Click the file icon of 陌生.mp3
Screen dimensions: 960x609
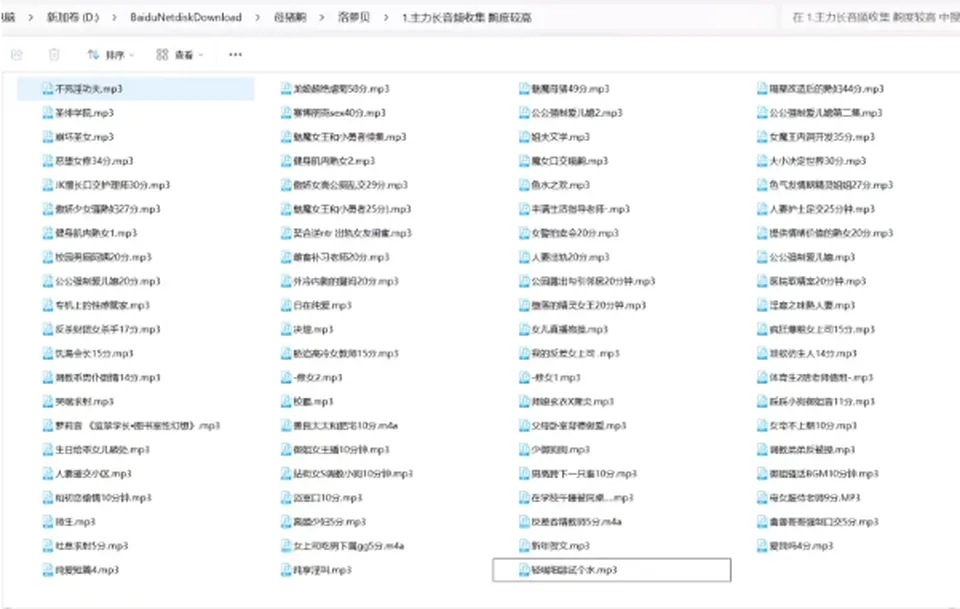point(48,522)
